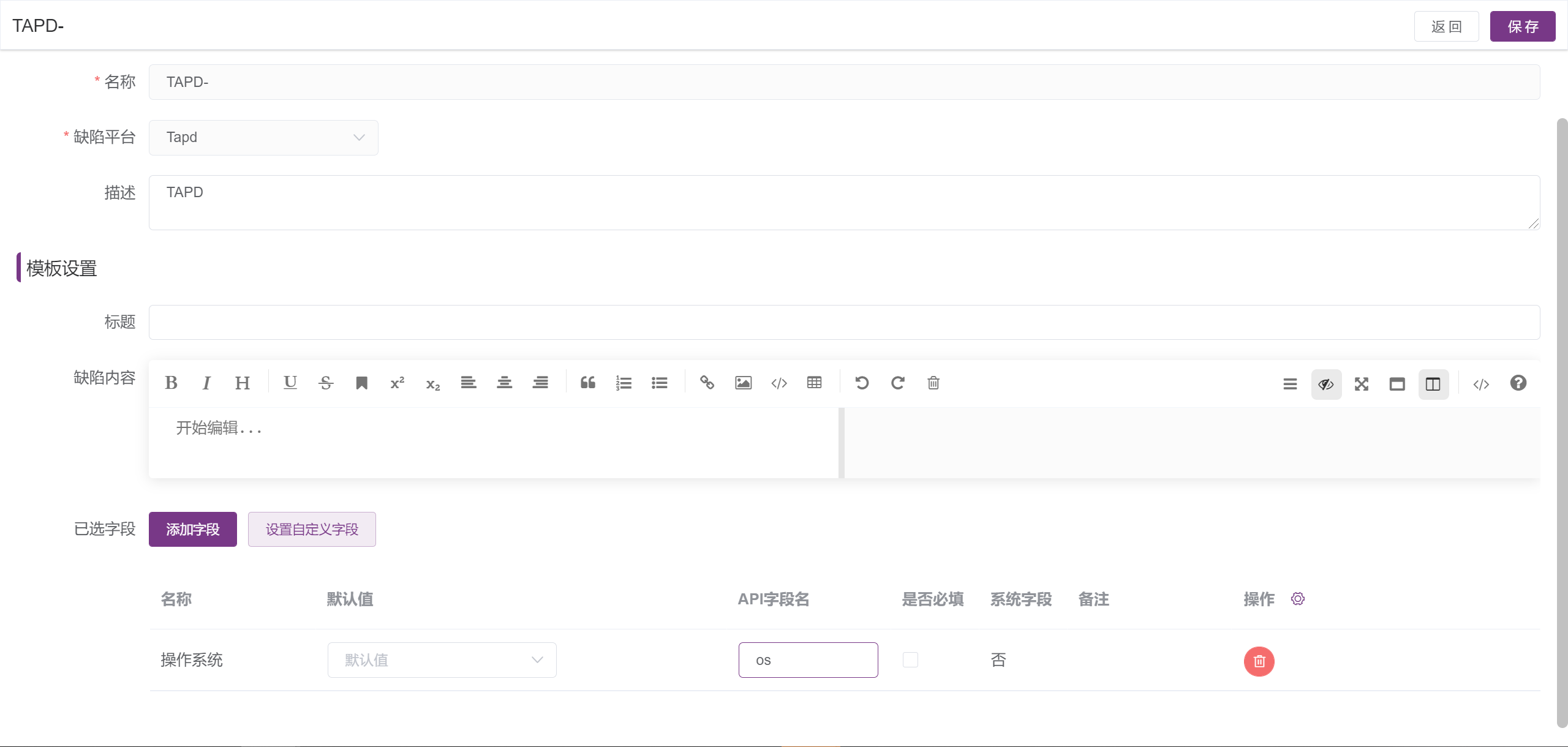Open editor help question icon
Viewport: 1568px width, 747px height.
tap(1518, 383)
